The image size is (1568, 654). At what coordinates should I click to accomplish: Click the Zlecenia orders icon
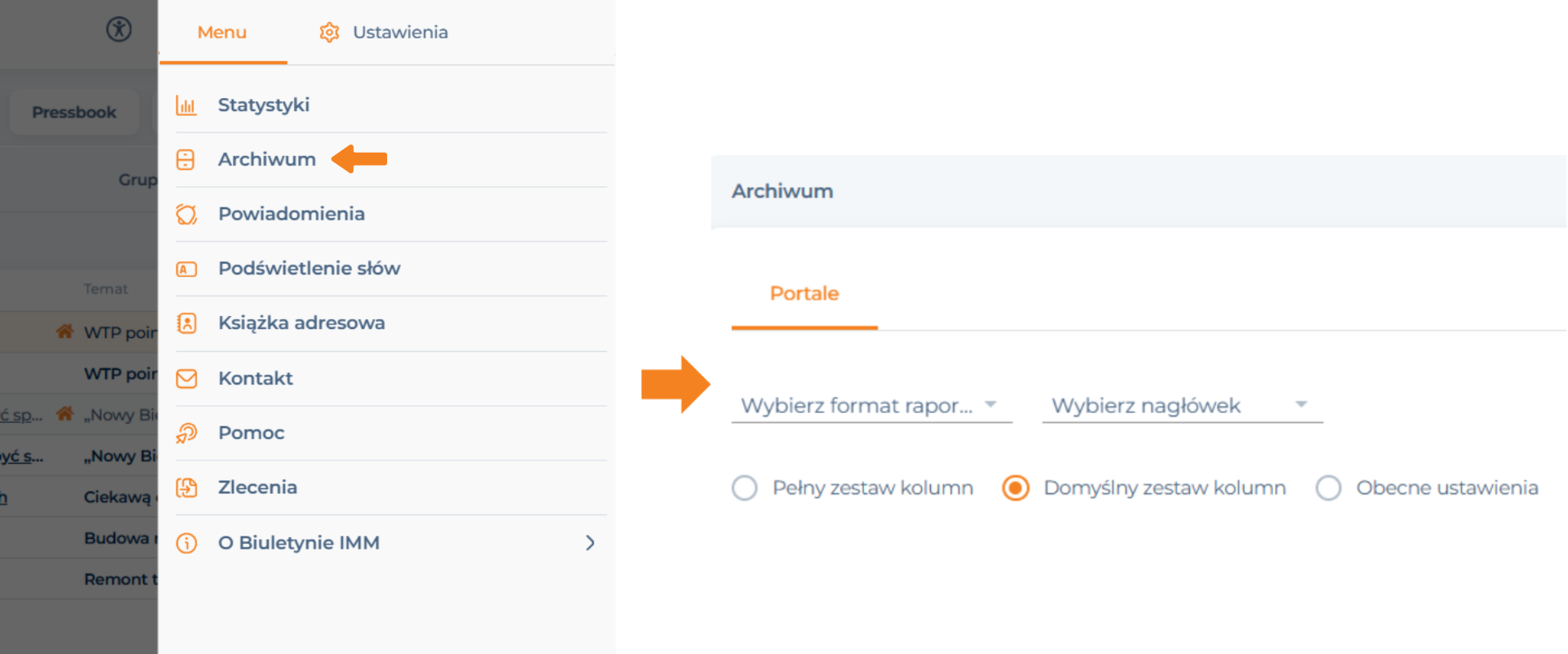pos(186,487)
